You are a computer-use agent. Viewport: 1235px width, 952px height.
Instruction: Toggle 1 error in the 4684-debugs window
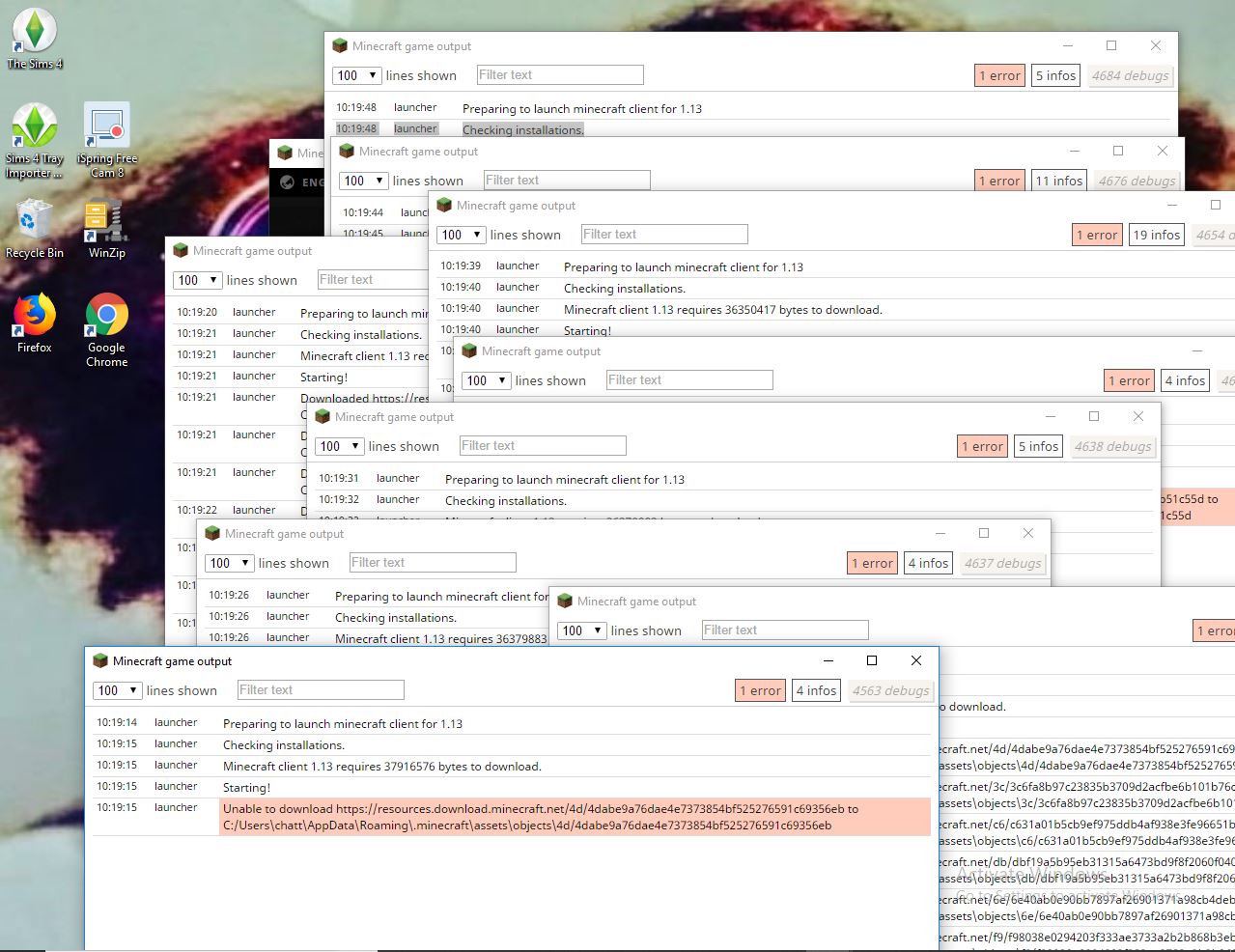point(999,75)
